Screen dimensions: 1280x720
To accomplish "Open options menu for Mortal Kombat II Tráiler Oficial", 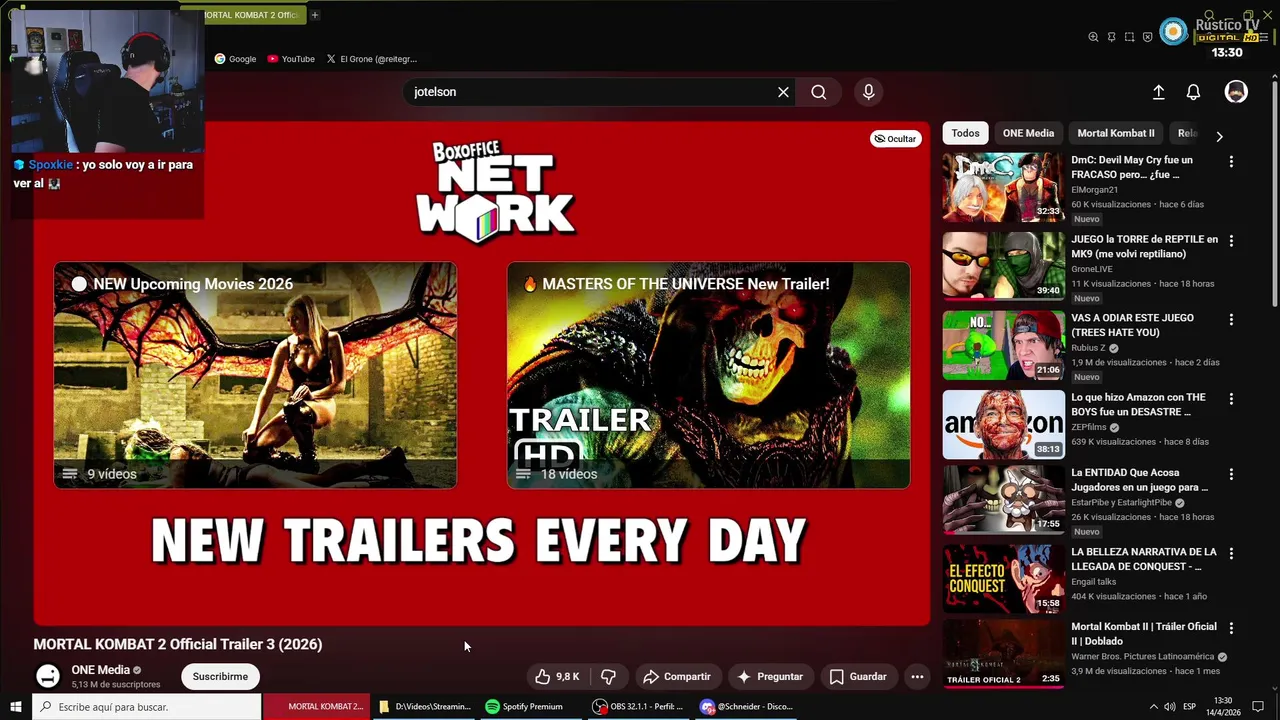I will (x=1231, y=628).
